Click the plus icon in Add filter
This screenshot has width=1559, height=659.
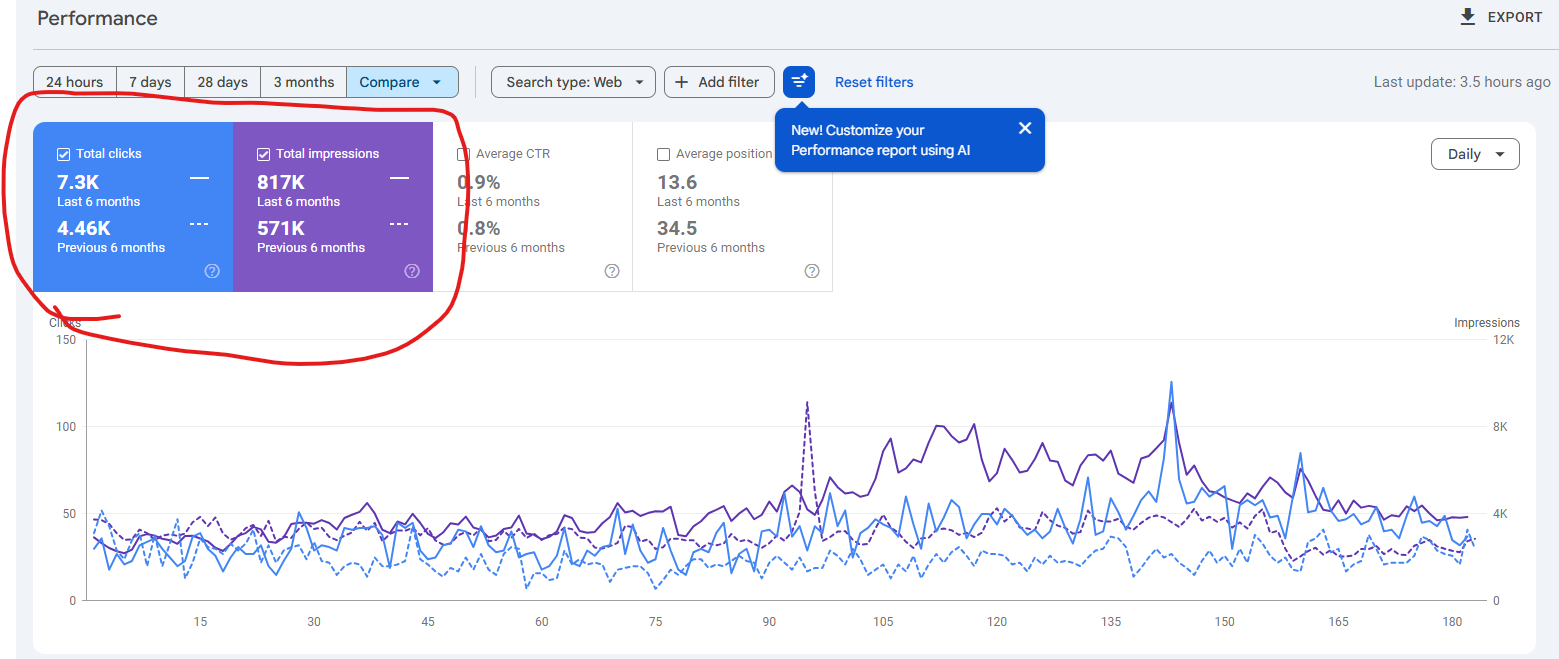tap(682, 82)
